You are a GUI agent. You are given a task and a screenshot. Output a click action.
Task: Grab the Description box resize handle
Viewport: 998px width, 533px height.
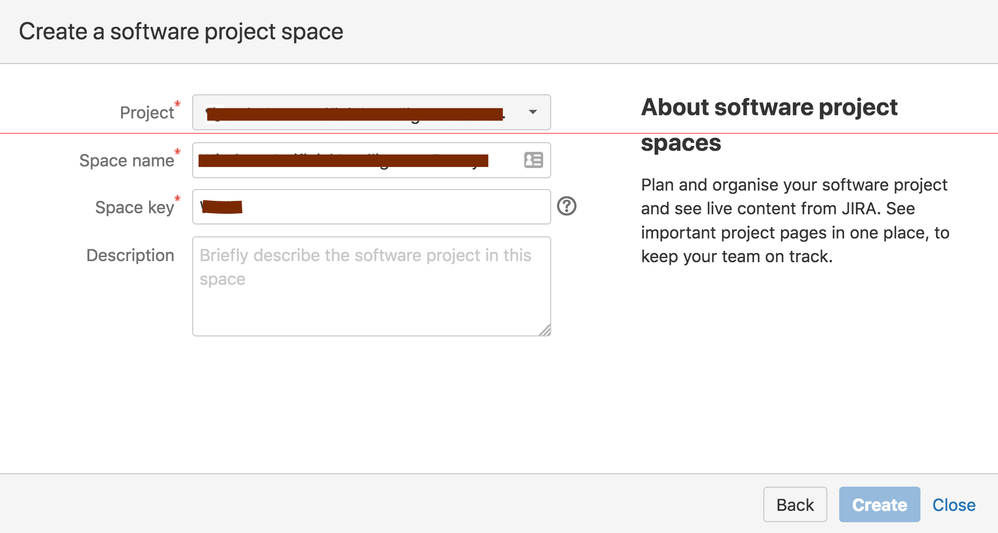pyautogui.click(x=545, y=330)
